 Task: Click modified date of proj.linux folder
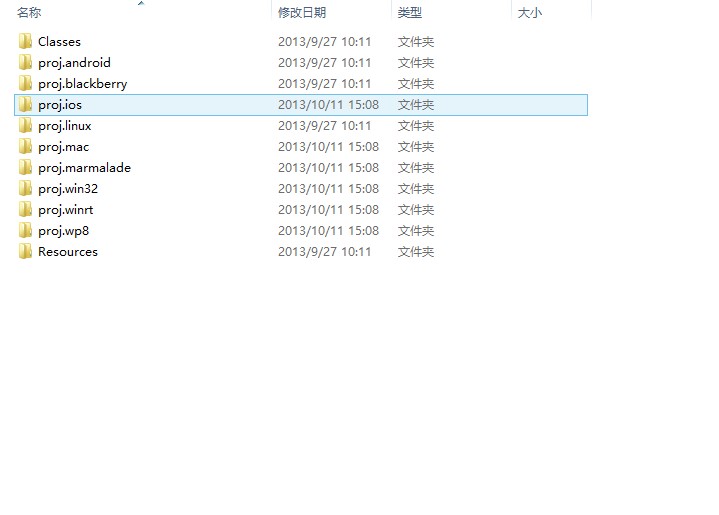325,126
